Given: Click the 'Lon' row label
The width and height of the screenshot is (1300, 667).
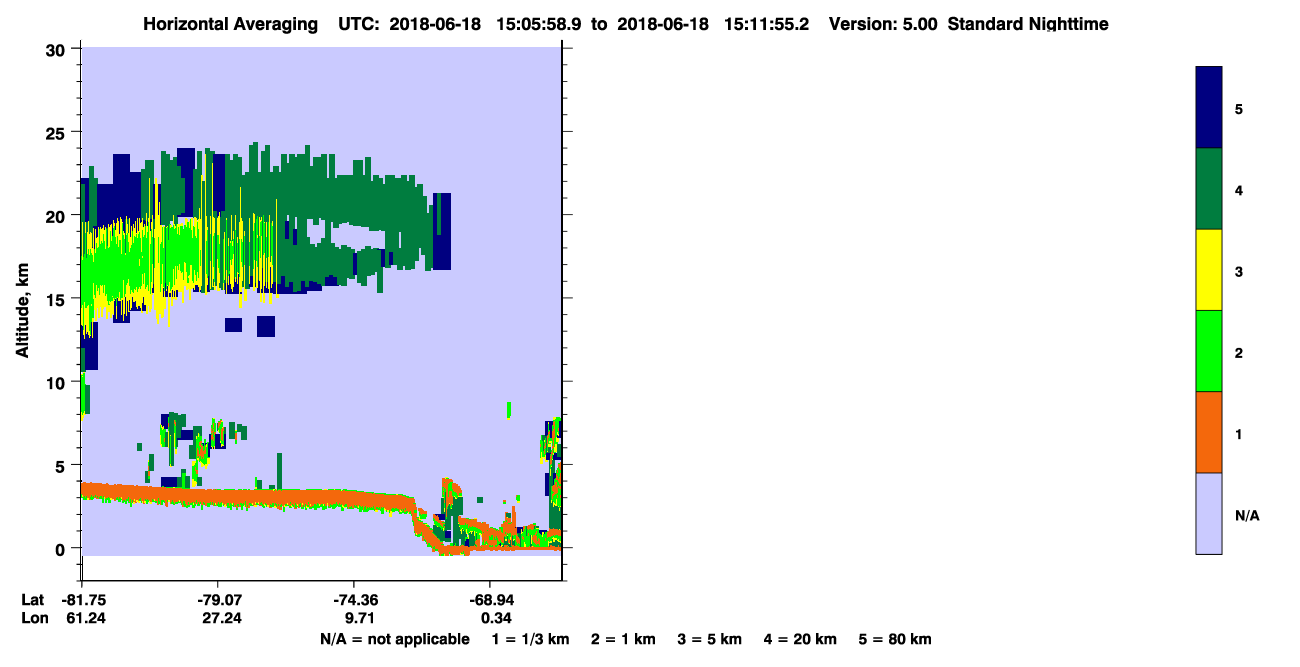Looking at the screenshot, I should (33, 618).
